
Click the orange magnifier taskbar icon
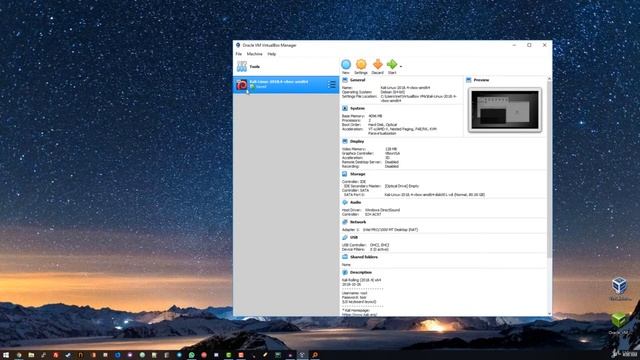315,355
